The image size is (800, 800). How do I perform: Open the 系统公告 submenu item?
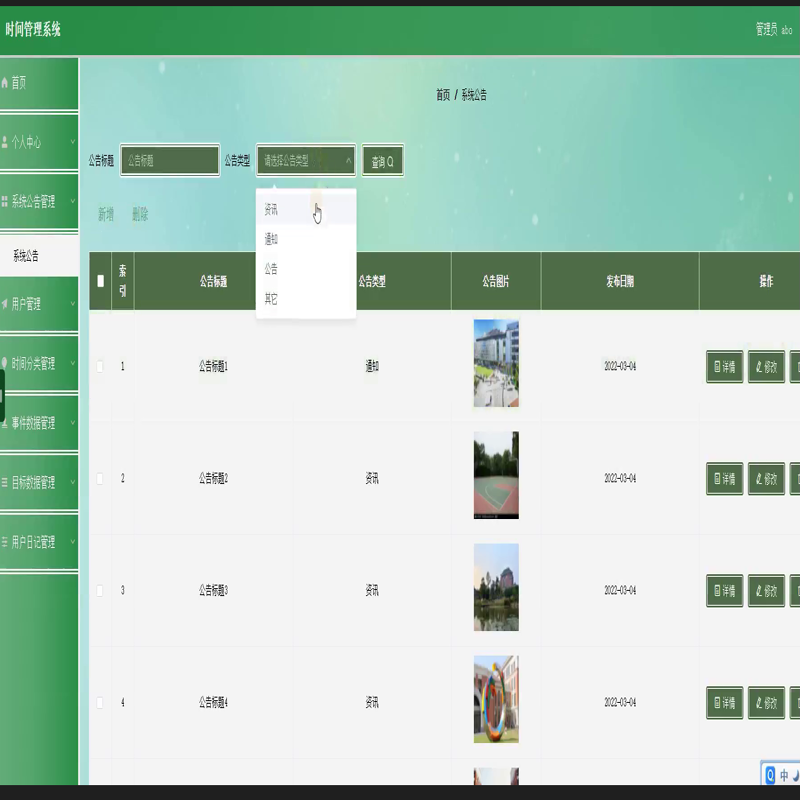point(39,256)
